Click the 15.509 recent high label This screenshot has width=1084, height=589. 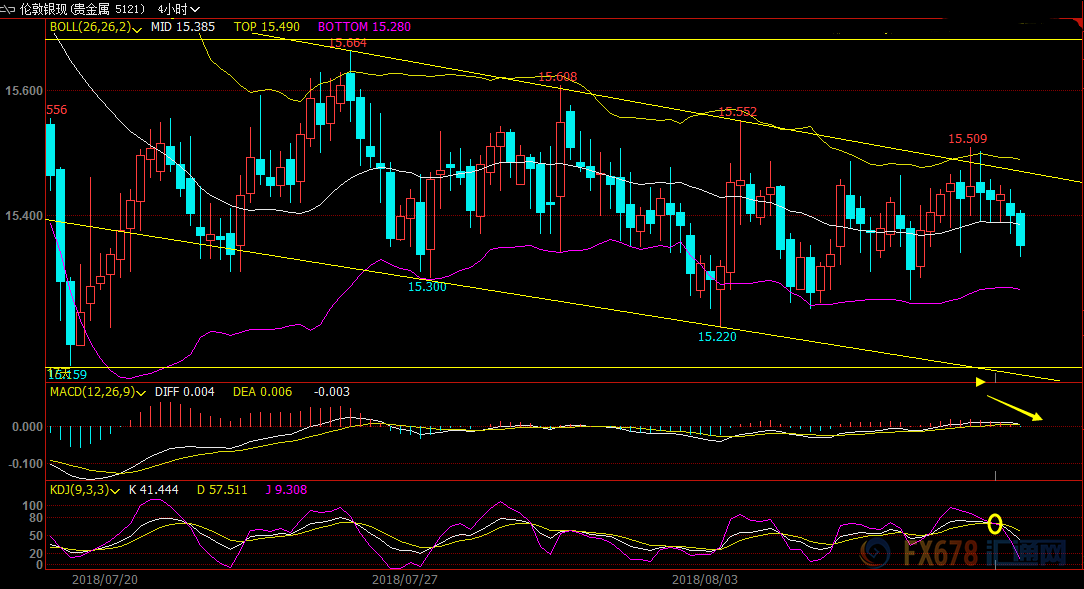pos(967,139)
